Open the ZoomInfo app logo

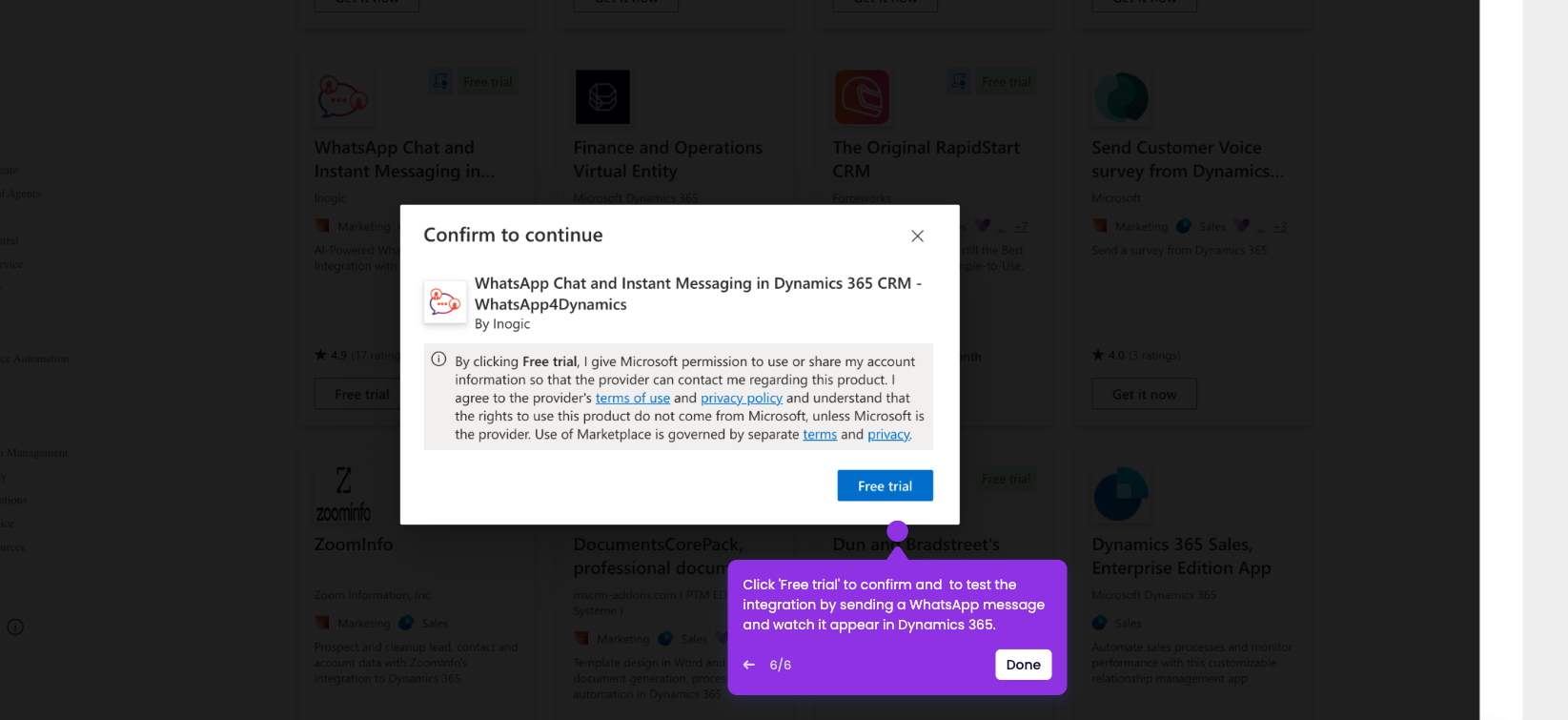(343, 494)
